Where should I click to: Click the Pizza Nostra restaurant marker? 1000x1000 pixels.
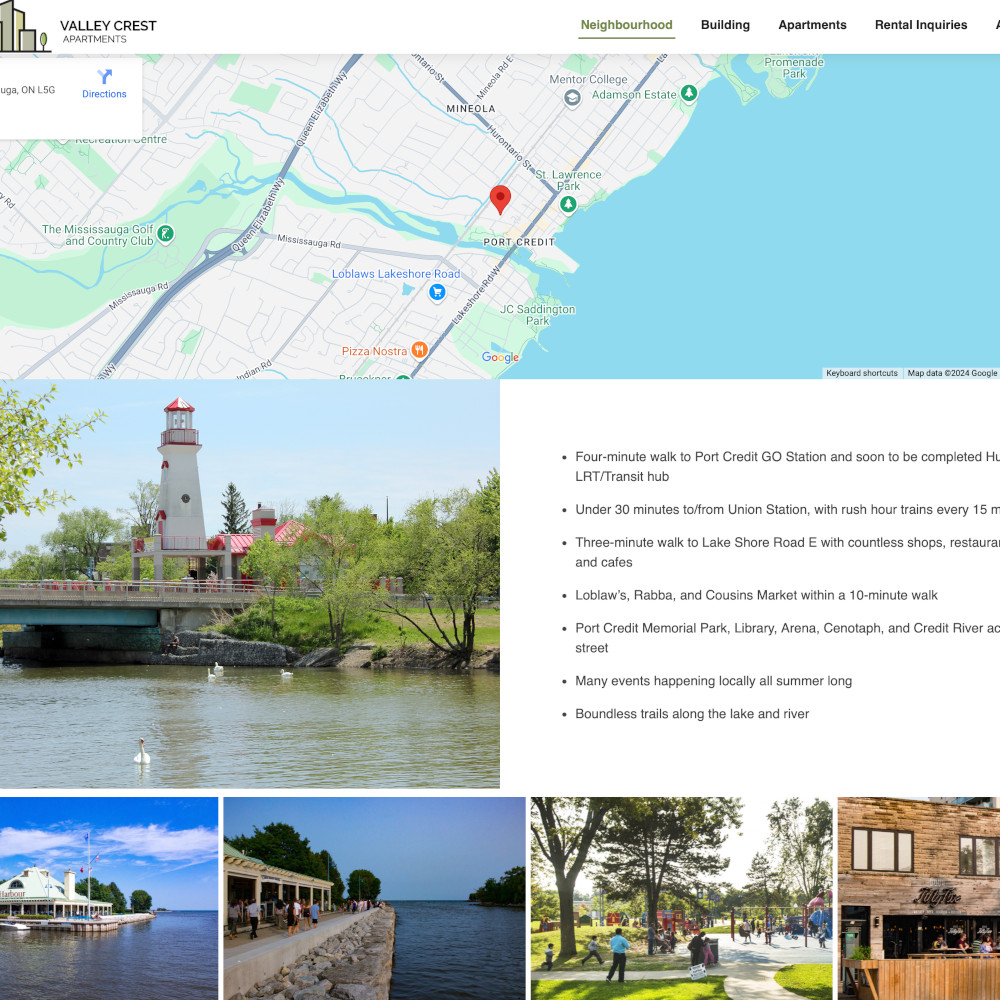point(419,350)
